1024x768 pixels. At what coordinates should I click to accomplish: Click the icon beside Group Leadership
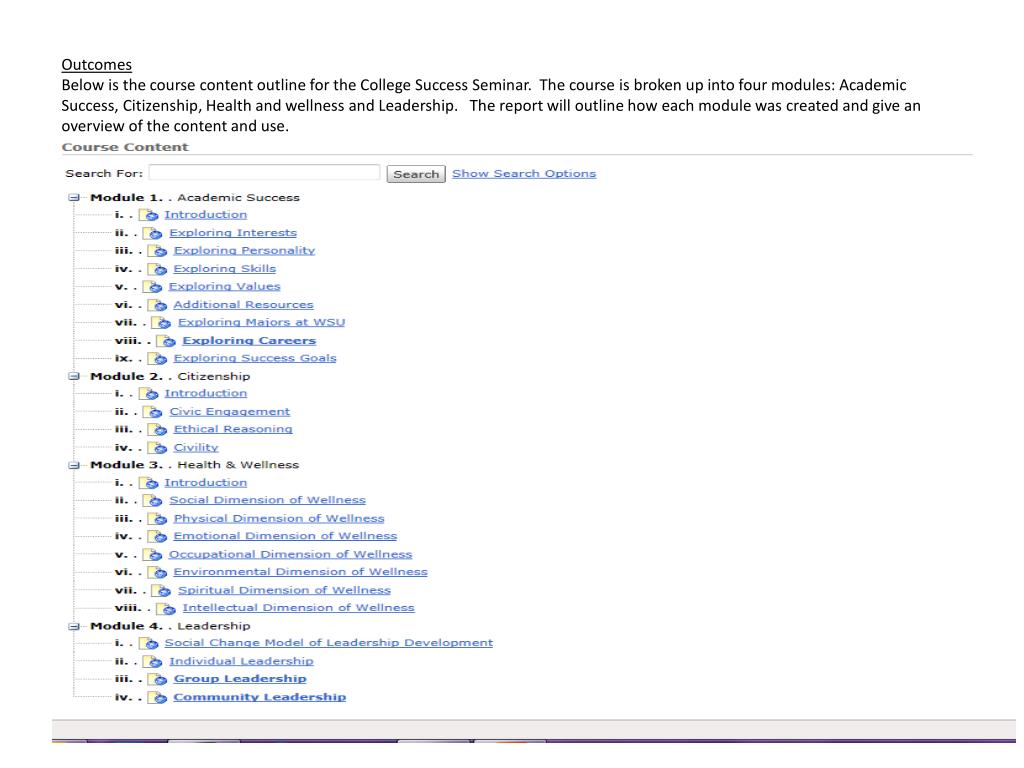point(157,680)
